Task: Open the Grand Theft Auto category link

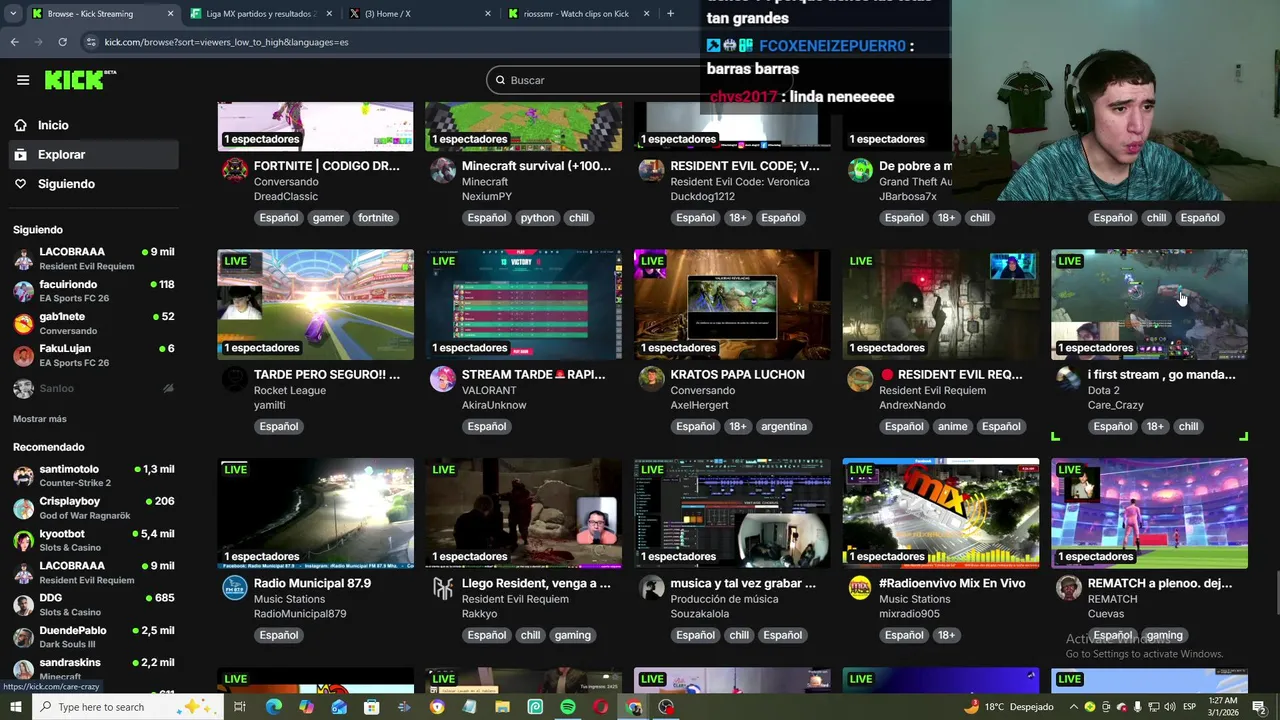Action: point(915,182)
